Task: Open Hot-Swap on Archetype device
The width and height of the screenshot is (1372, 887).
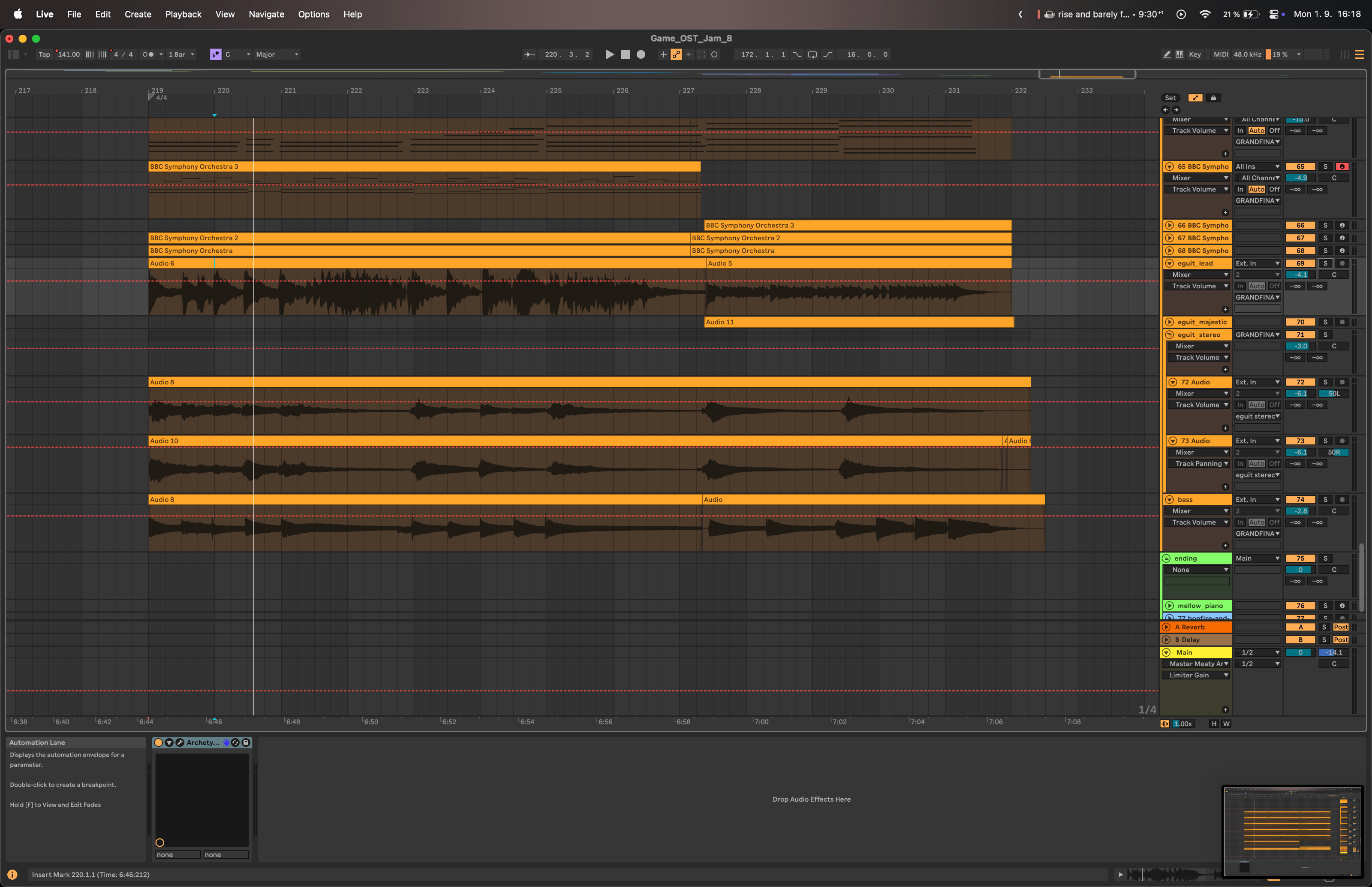Action: [x=235, y=742]
